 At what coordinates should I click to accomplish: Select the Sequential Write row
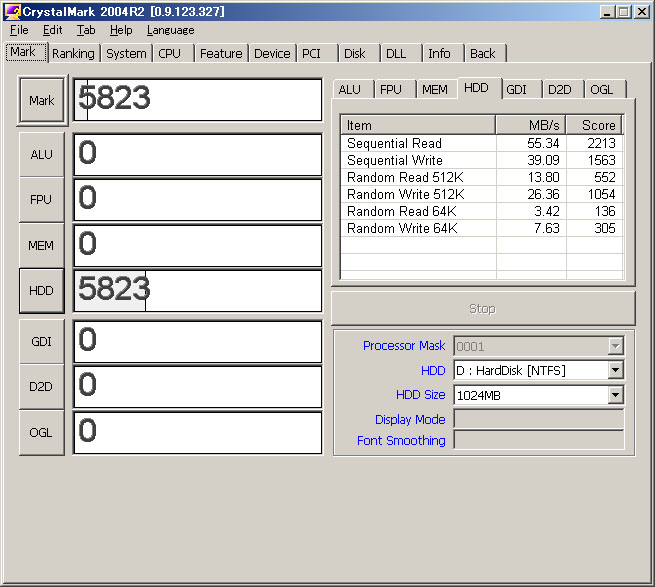(482, 160)
